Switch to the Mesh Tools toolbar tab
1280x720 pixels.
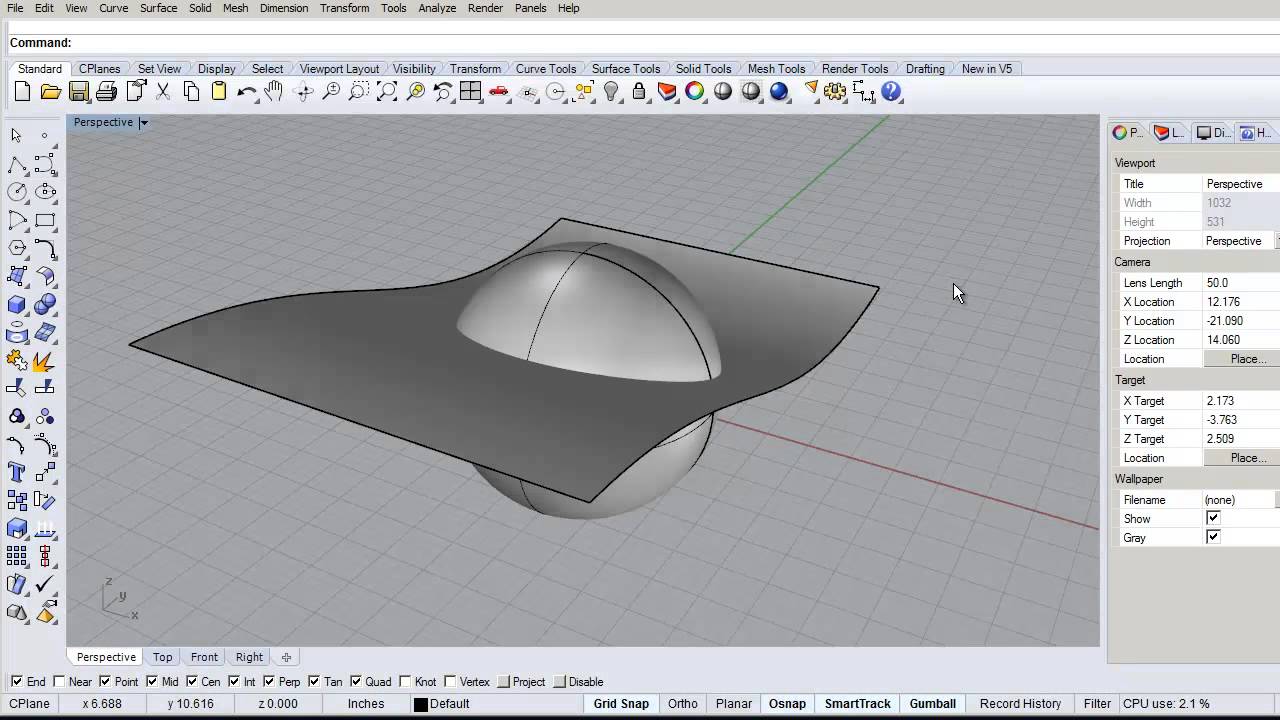click(x=776, y=69)
